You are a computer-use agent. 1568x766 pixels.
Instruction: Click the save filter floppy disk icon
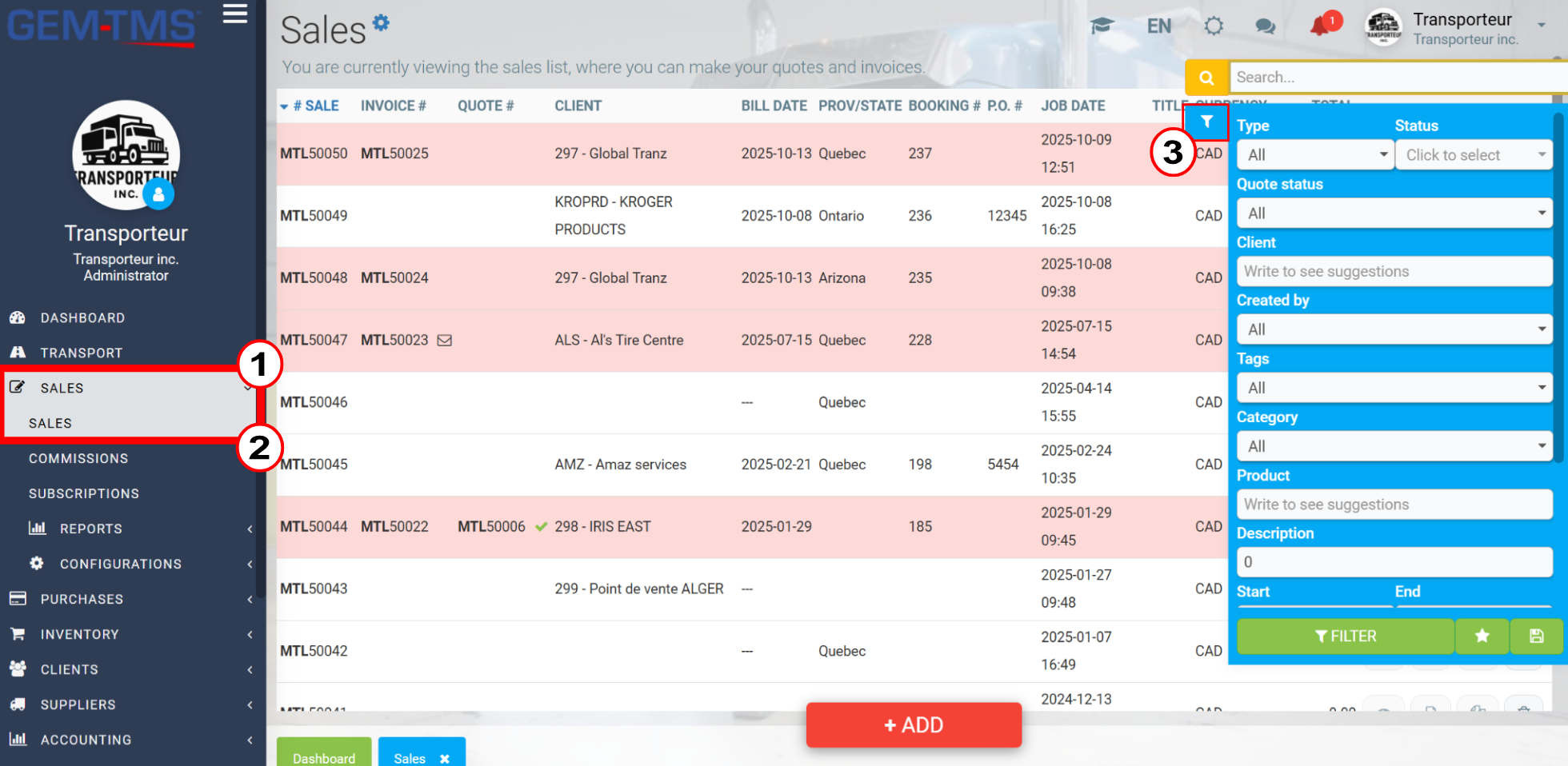(1536, 636)
